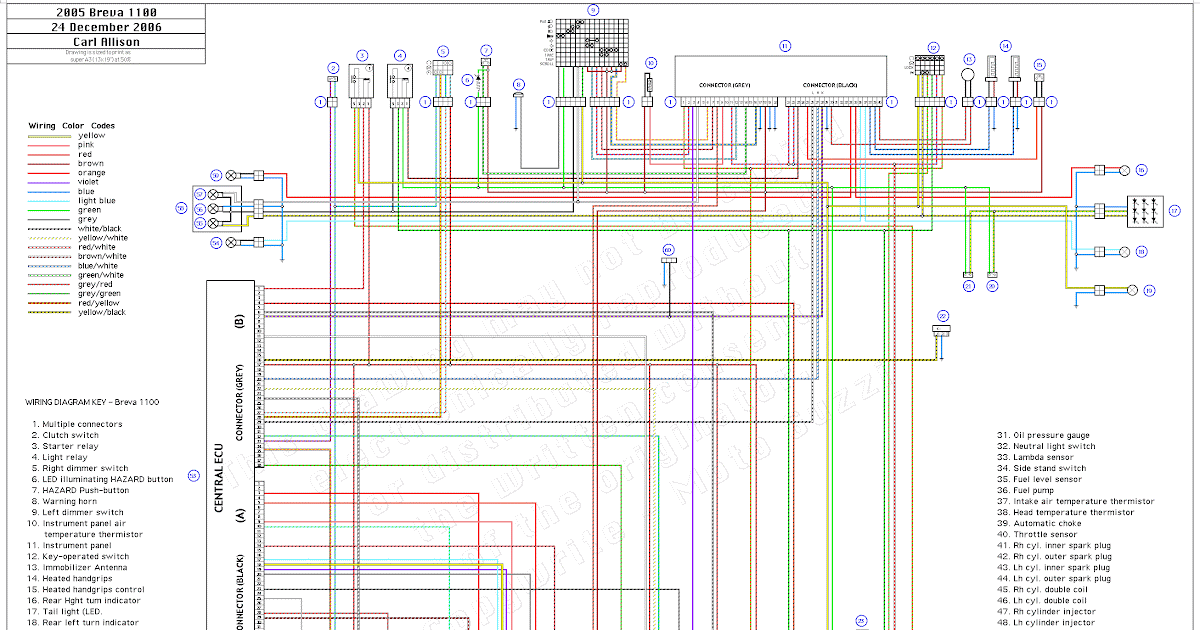Click the 'grey/green' legend label
1200x630 pixels.
(97, 294)
